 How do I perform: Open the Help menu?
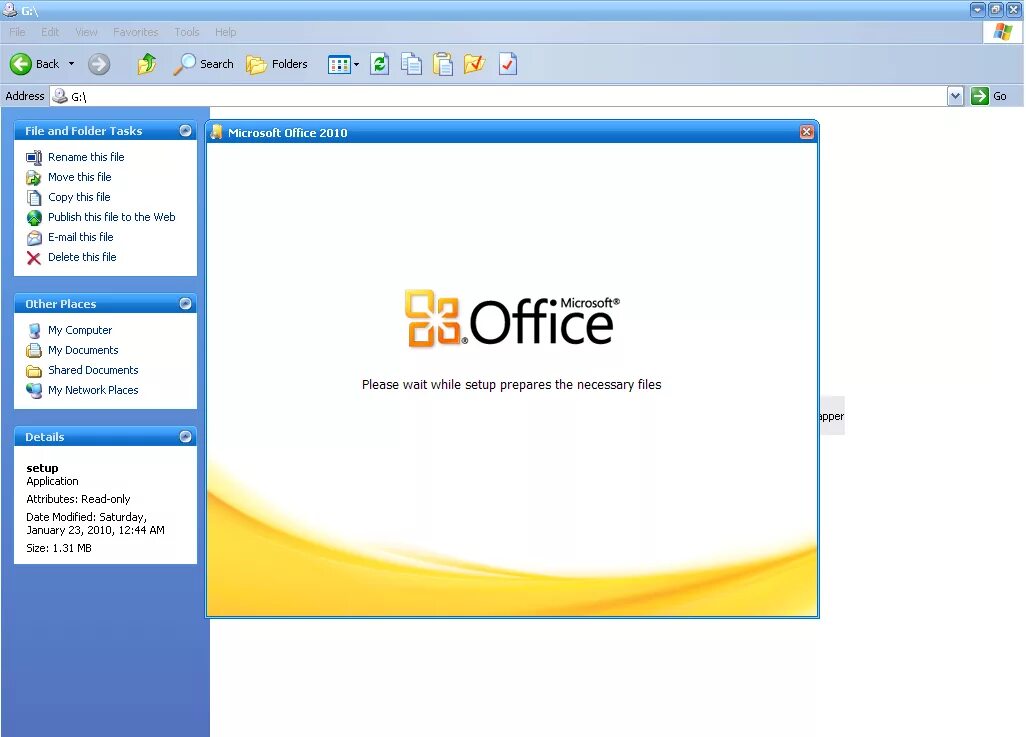(x=226, y=32)
